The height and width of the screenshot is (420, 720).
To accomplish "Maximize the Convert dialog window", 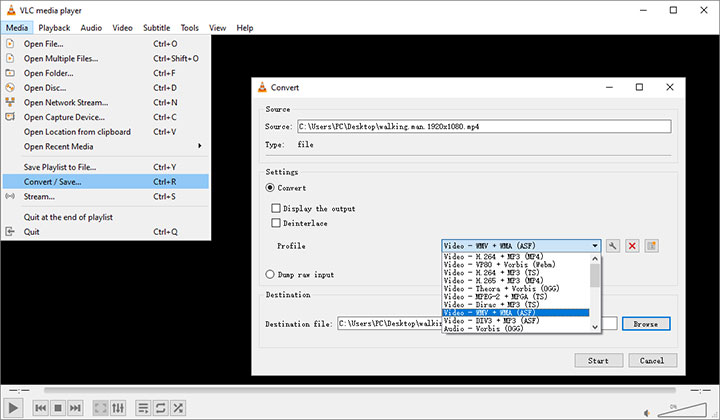I will point(639,87).
